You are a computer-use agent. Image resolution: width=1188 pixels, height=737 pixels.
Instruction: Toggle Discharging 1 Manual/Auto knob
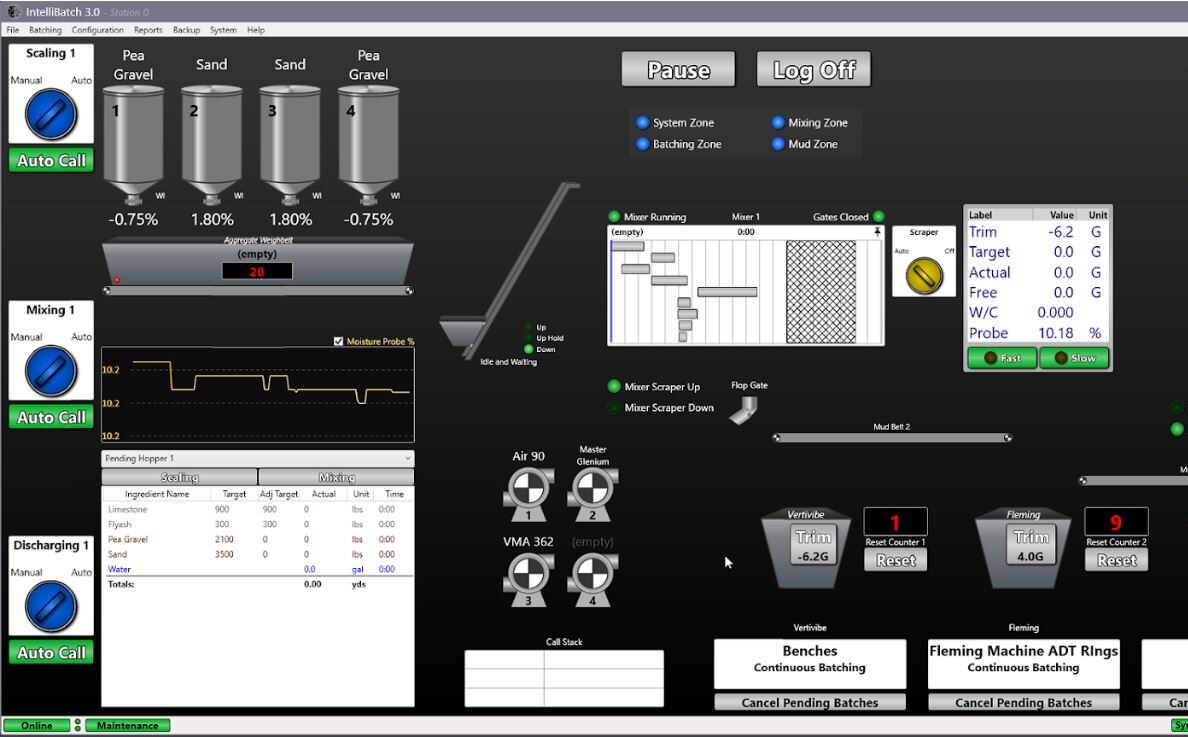tap(51, 607)
